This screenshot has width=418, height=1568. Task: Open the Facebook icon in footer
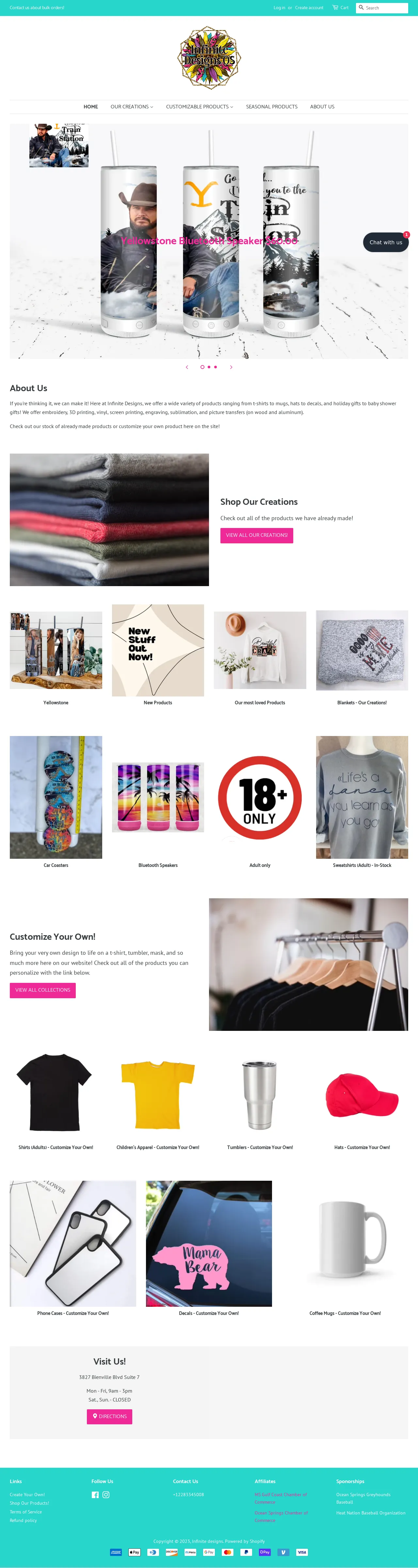(x=95, y=1494)
